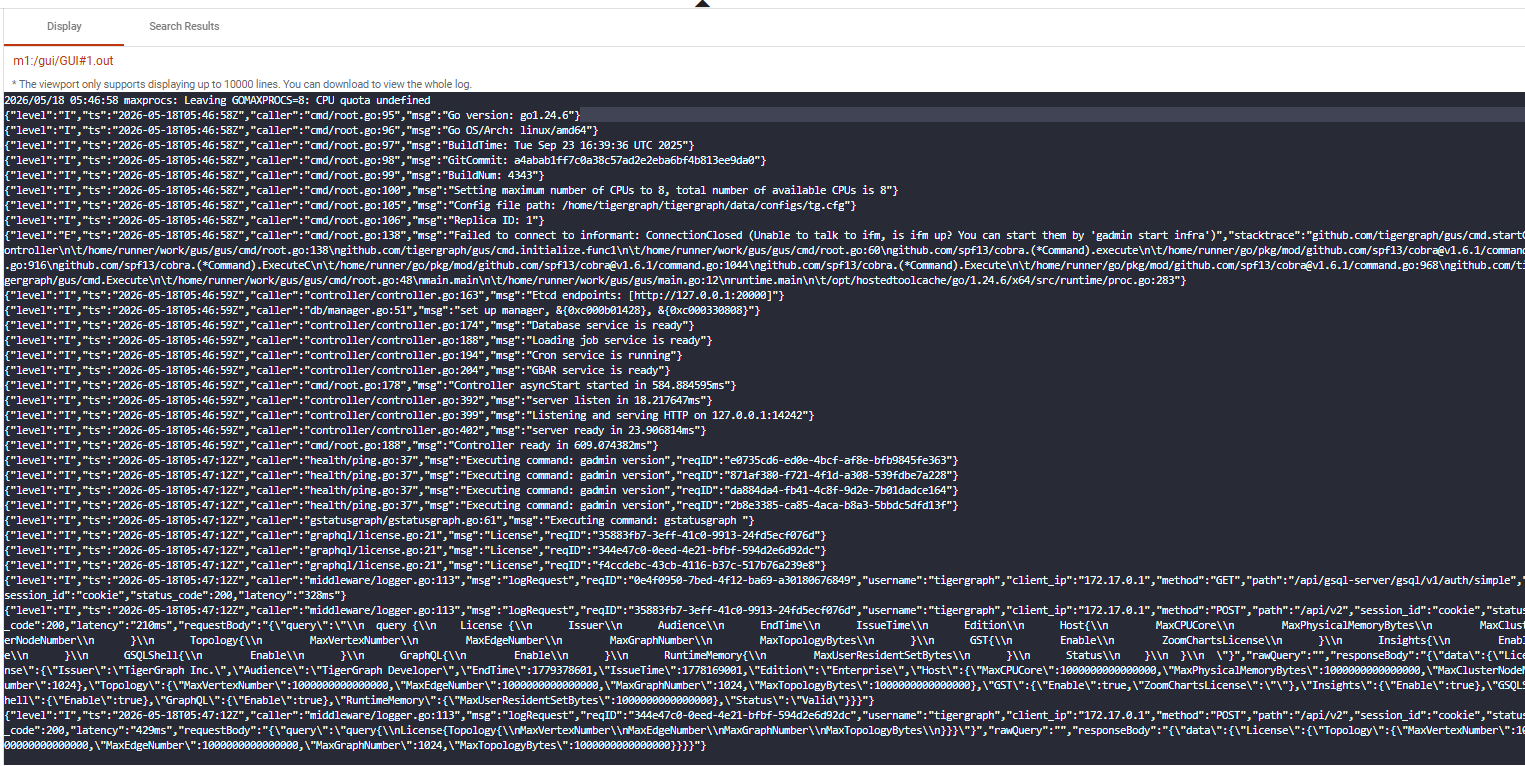The width and height of the screenshot is (1525, 766).
Task: Select gadmin version line with reqID 2b8e3385
Action: tap(481, 505)
